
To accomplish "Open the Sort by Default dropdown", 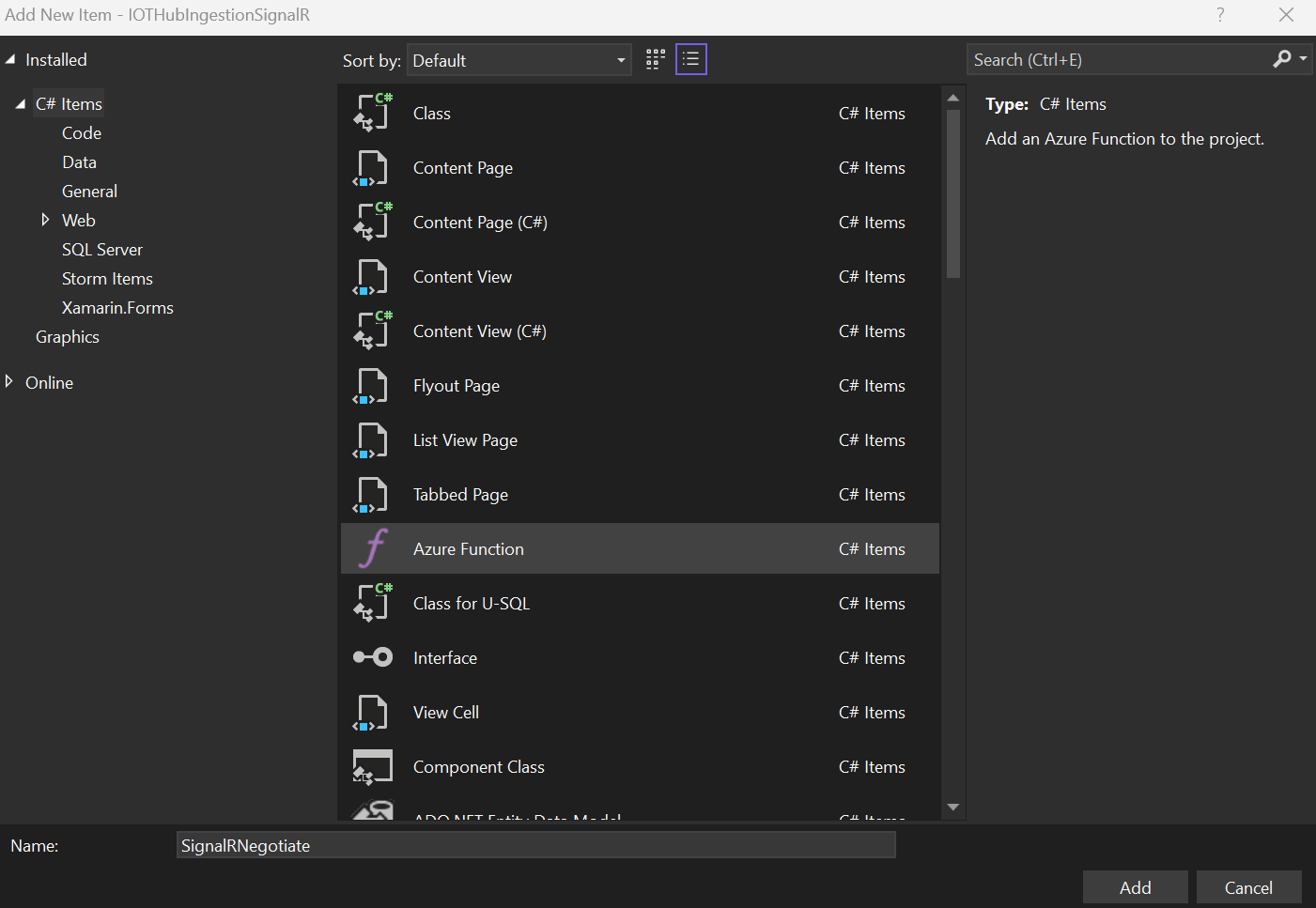I will click(x=519, y=60).
